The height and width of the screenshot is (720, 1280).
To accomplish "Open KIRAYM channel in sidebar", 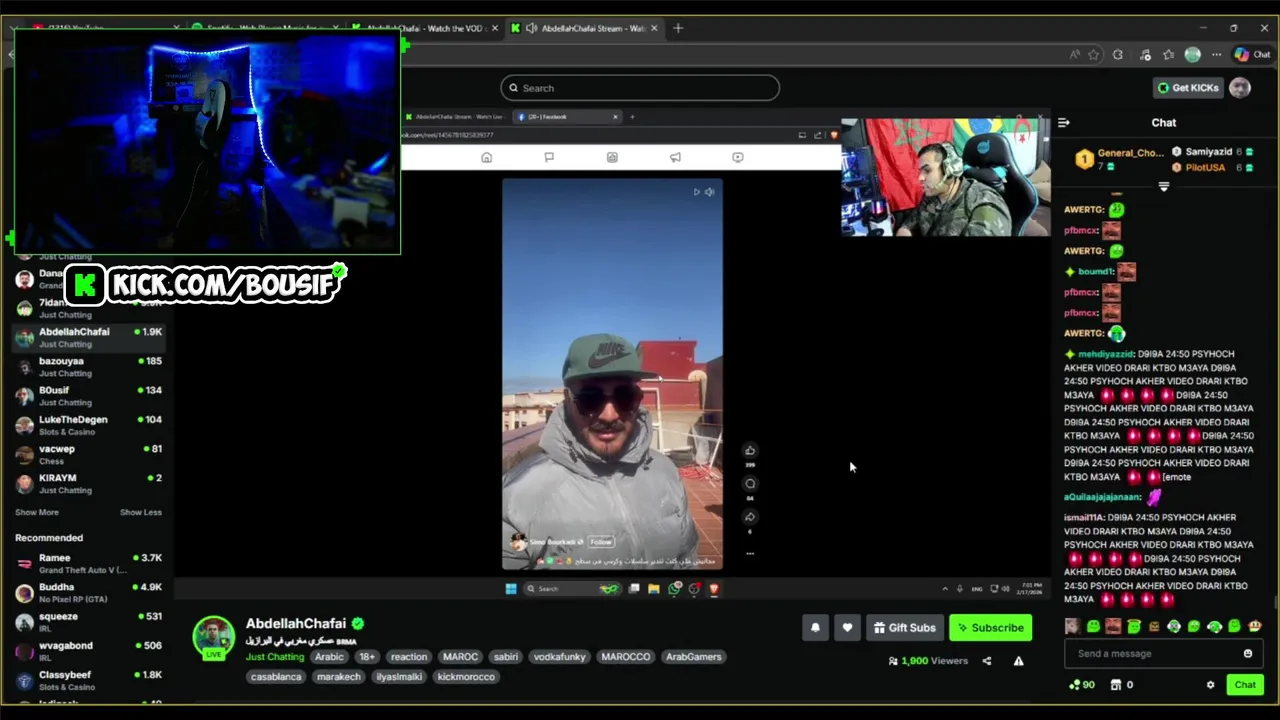I will [88, 483].
